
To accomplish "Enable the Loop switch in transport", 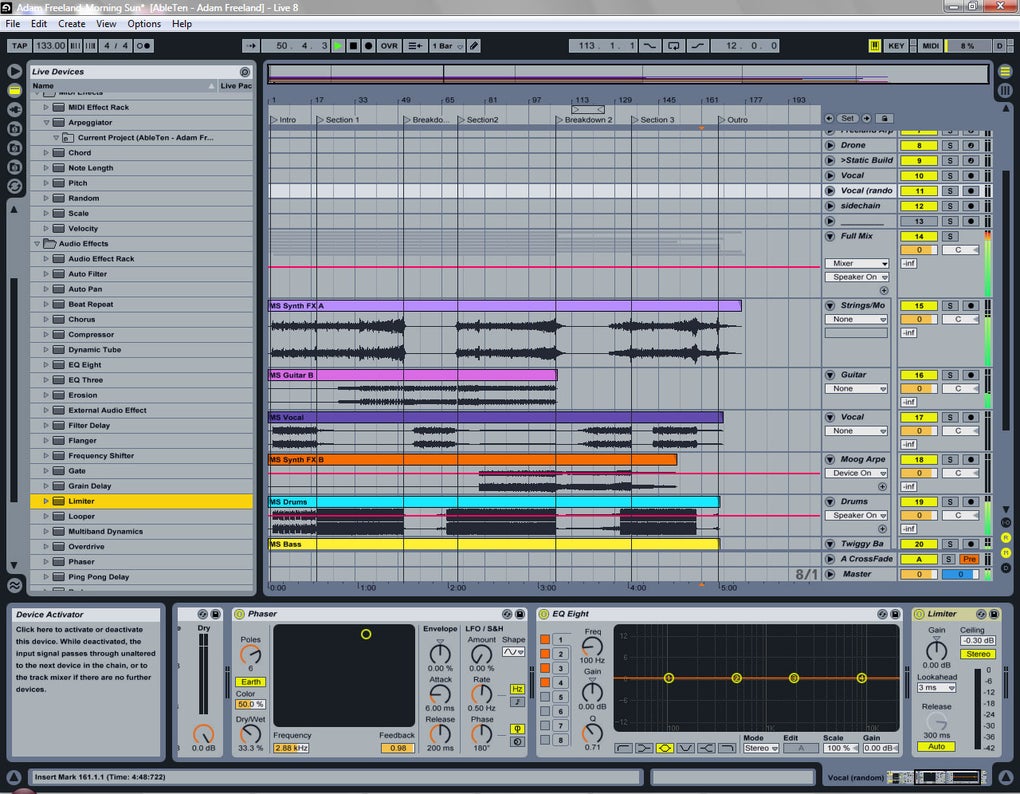I will coord(674,46).
